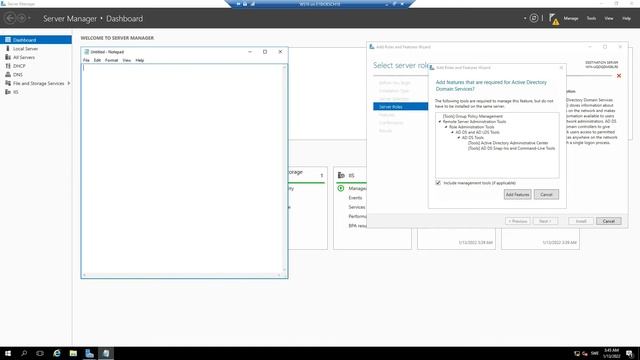Click Notepad vertical scrollbar
Screen dimensions: 640x360
pyautogui.click(x=284, y=169)
